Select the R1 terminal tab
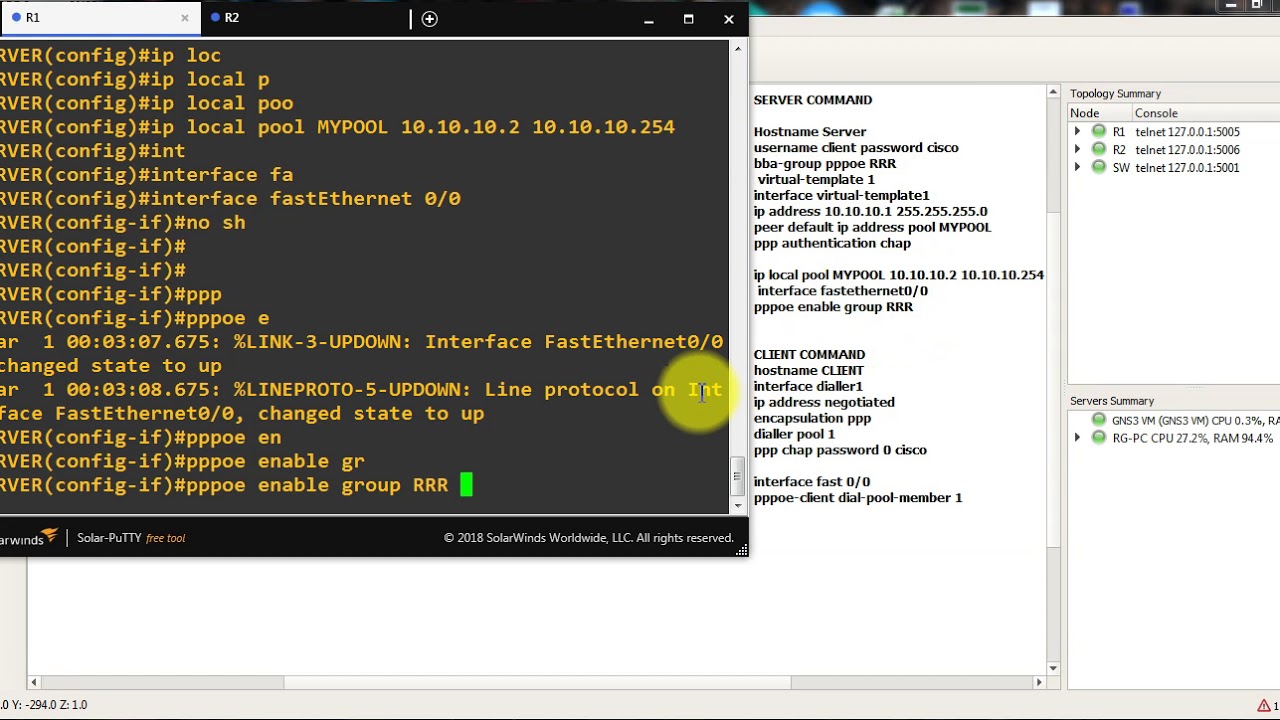The image size is (1280, 720). 100,18
